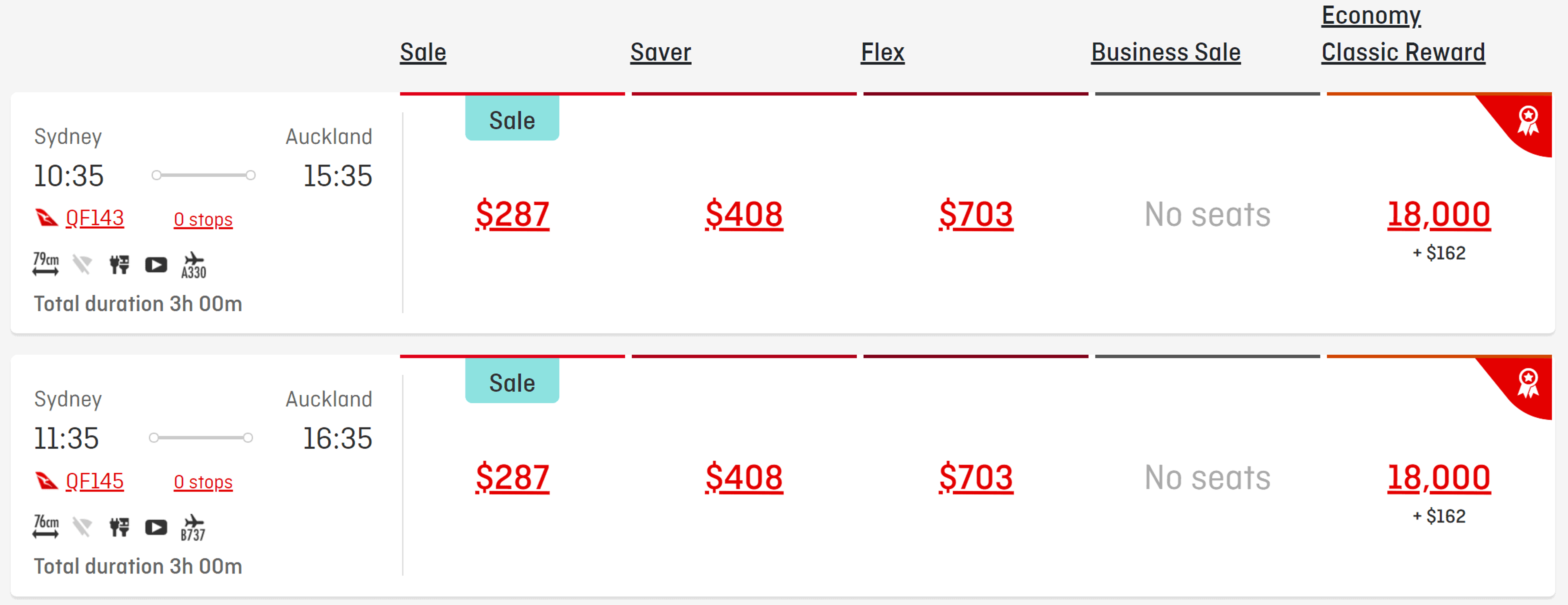
Task: Open the Saver fare column header
Action: point(660,52)
